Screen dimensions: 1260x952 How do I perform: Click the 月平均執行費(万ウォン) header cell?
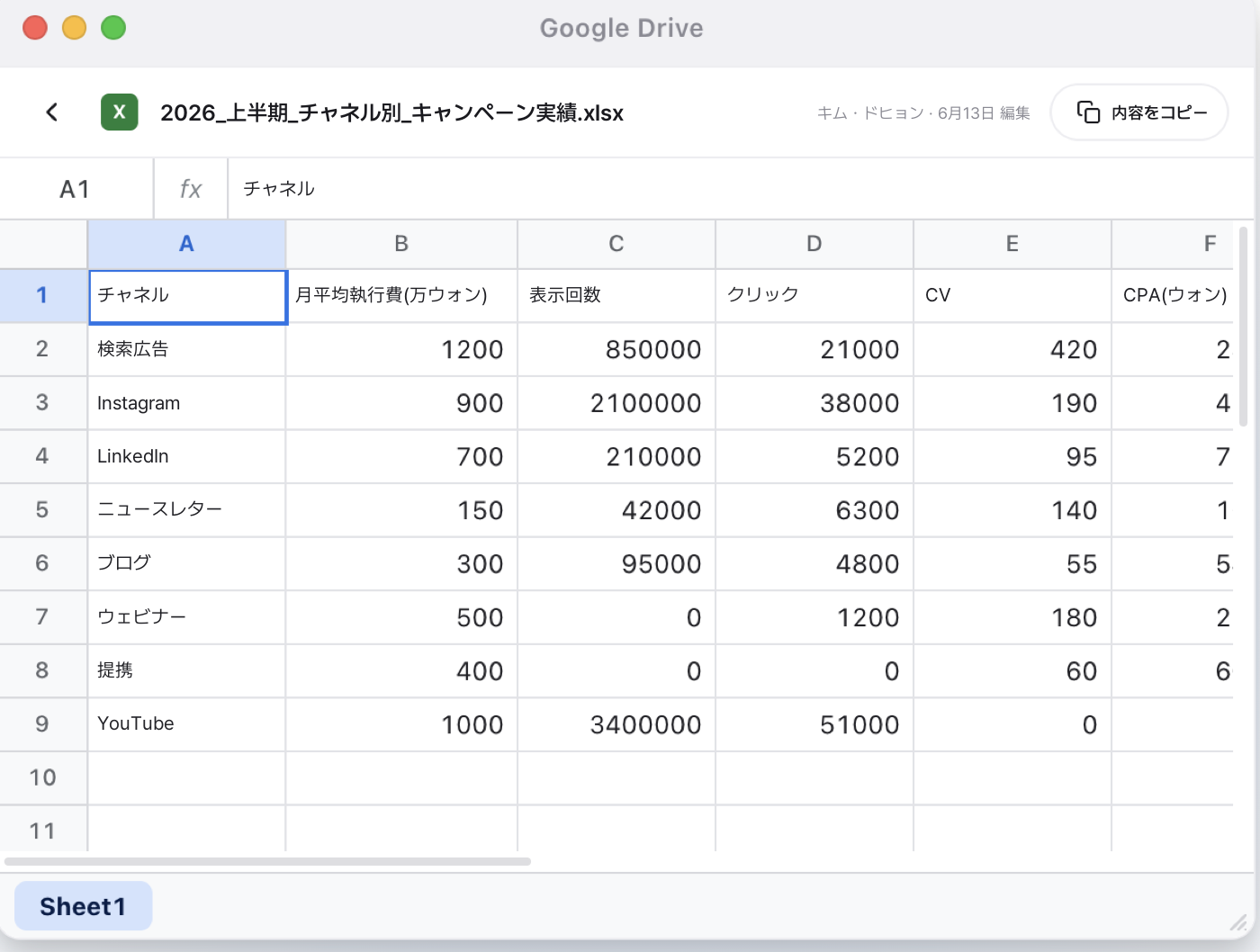401,295
